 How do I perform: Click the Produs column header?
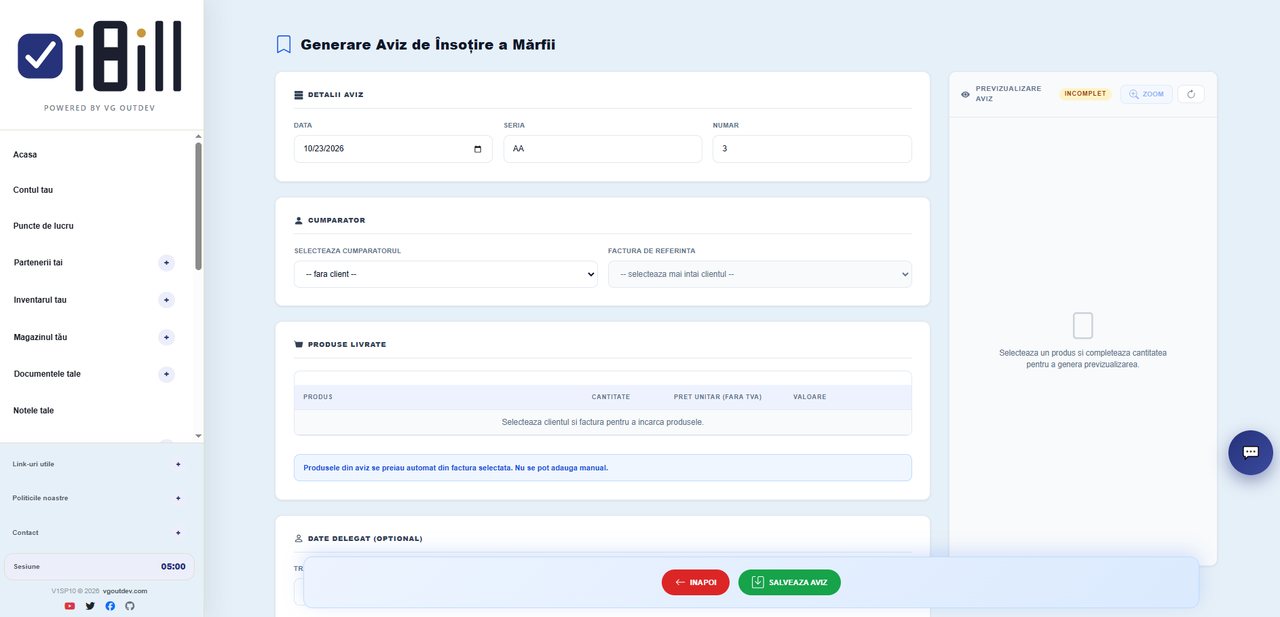click(x=318, y=397)
